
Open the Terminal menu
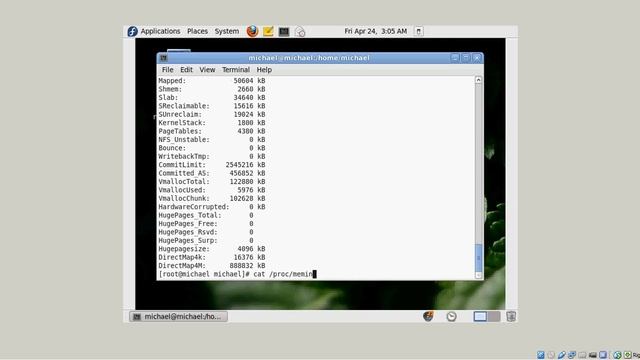[236, 70]
